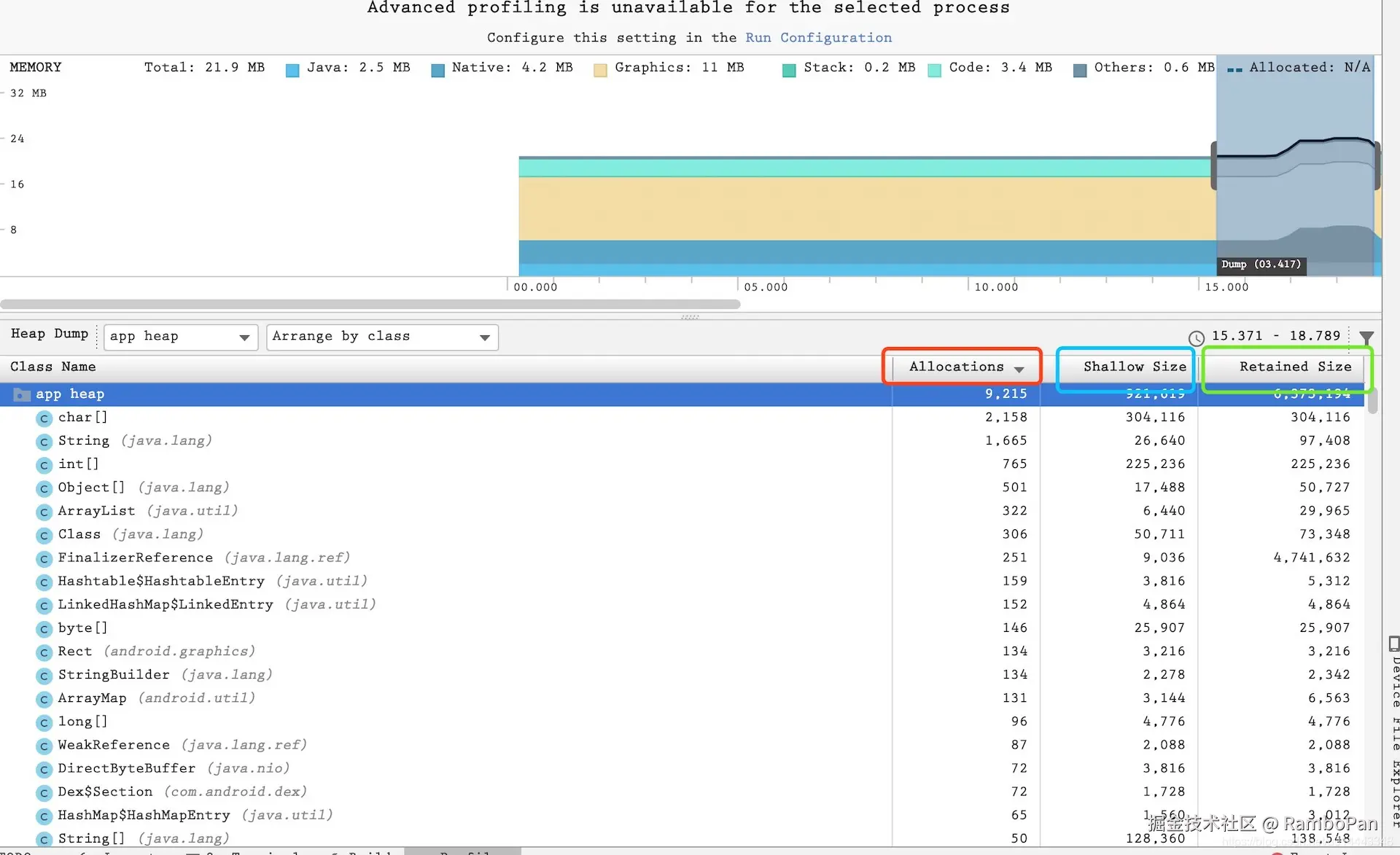Click the Rect class icon
This screenshot has height=855, width=1400.
44,652
